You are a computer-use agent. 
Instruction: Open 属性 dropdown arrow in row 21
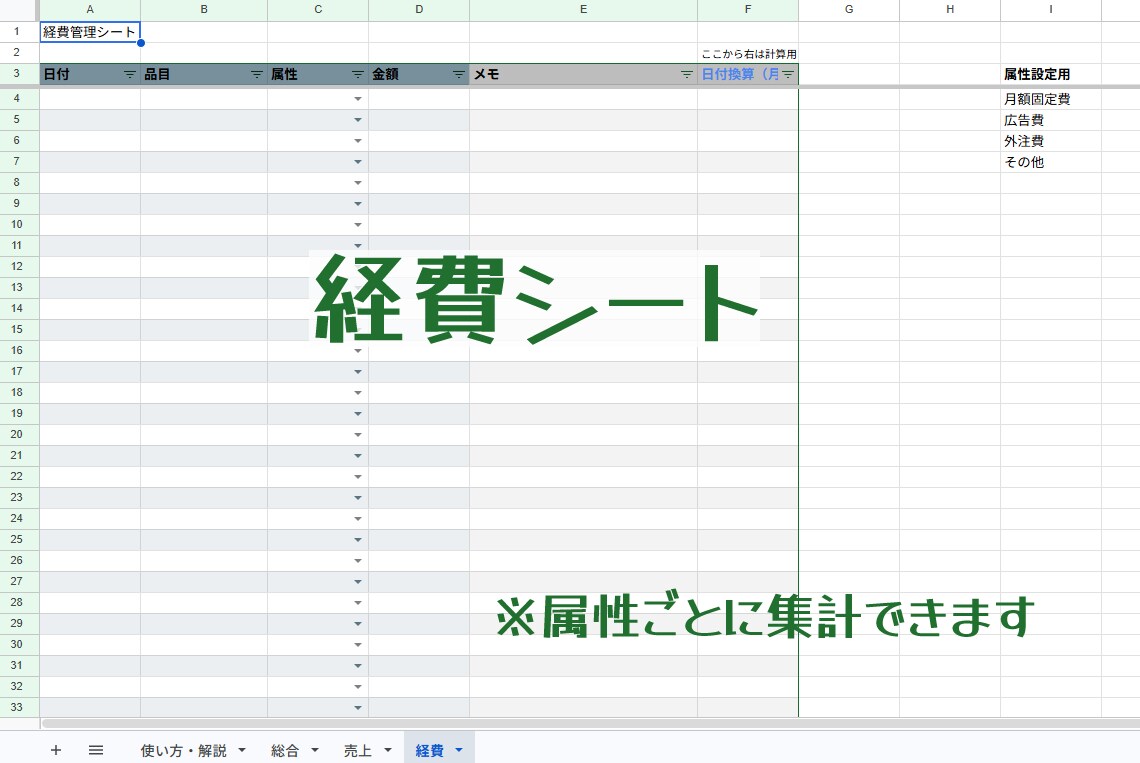[x=358, y=456]
